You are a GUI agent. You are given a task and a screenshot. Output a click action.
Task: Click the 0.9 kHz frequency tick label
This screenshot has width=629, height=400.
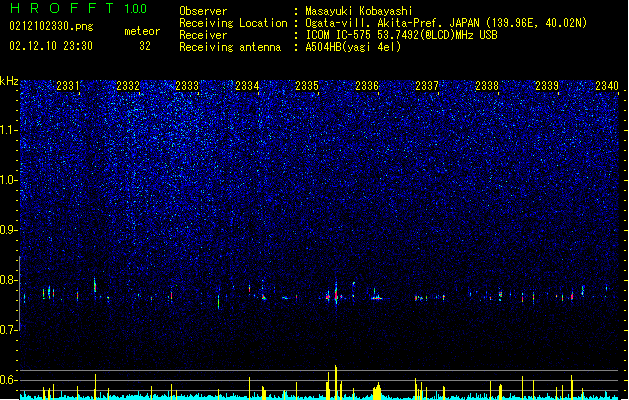pyautogui.click(x=8, y=230)
